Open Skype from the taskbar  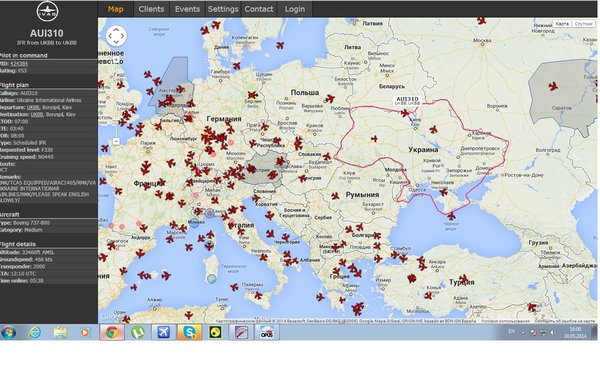pyautogui.click(x=189, y=332)
